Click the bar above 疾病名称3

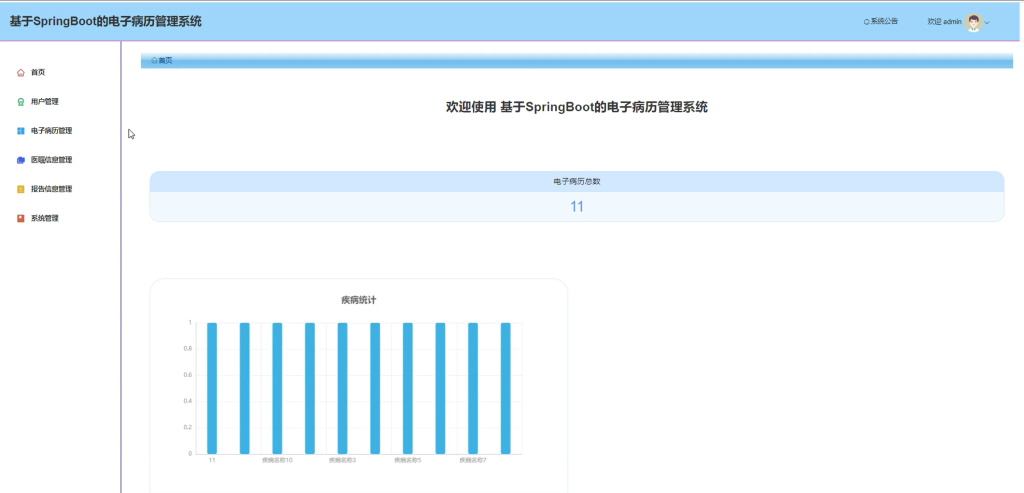(x=342, y=388)
